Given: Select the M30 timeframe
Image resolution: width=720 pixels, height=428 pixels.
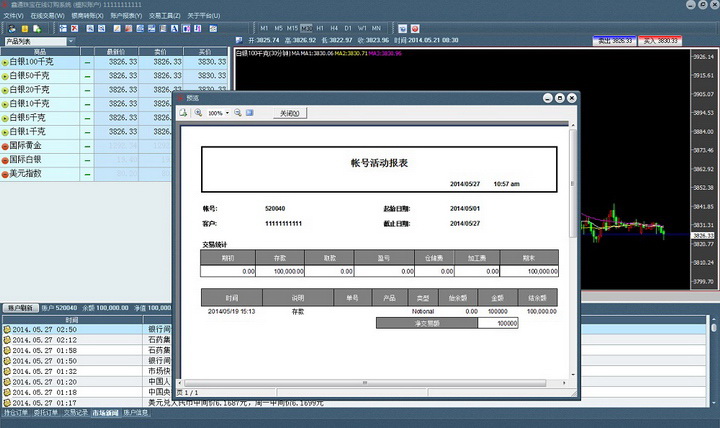Looking at the screenshot, I should click(306, 28).
